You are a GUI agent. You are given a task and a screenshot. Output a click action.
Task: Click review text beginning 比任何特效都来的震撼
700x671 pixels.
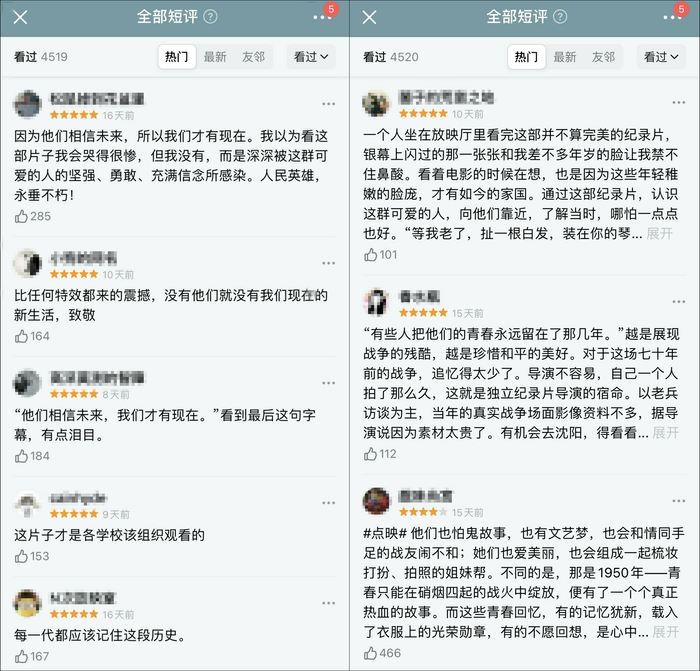(171, 305)
